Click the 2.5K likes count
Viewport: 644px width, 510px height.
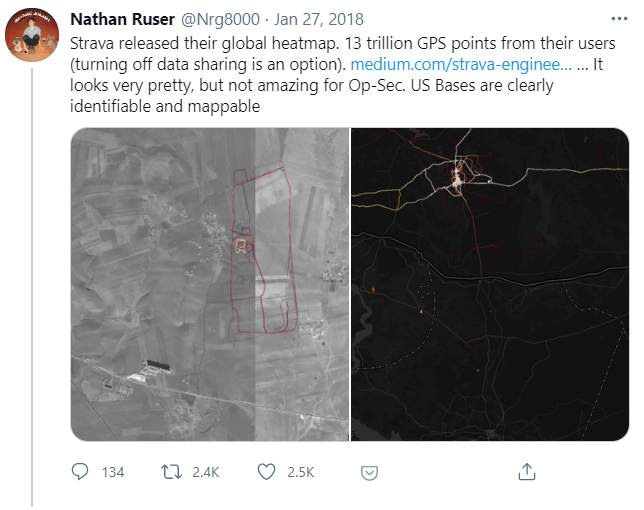pos(300,471)
